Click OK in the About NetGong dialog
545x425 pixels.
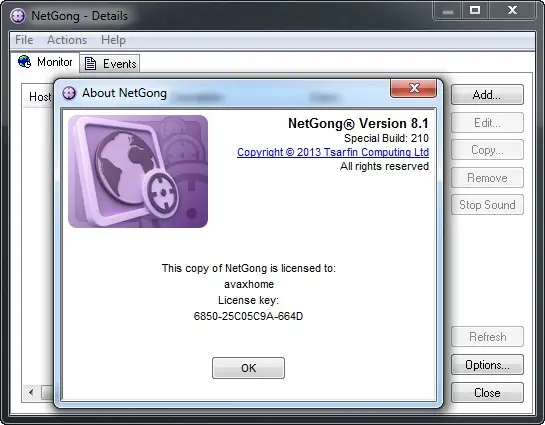[x=248, y=368]
